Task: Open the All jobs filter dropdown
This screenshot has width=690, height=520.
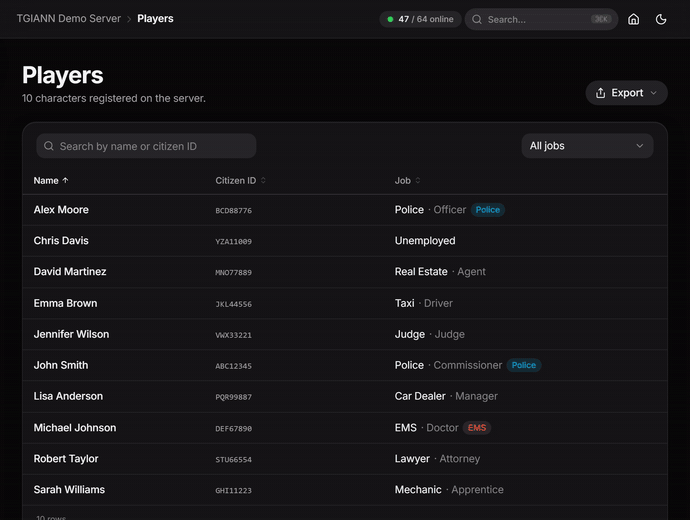Action: (x=587, y=146)
